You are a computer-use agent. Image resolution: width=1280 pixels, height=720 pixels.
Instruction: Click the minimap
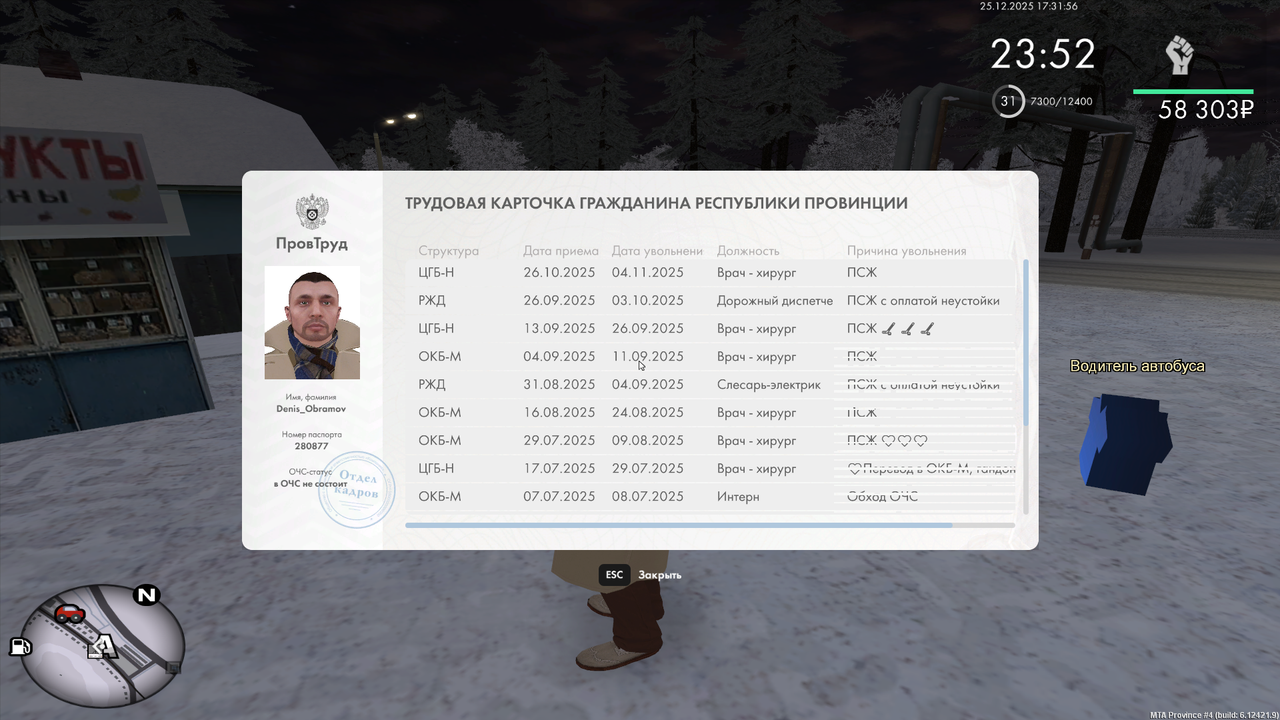pos(103,646)
